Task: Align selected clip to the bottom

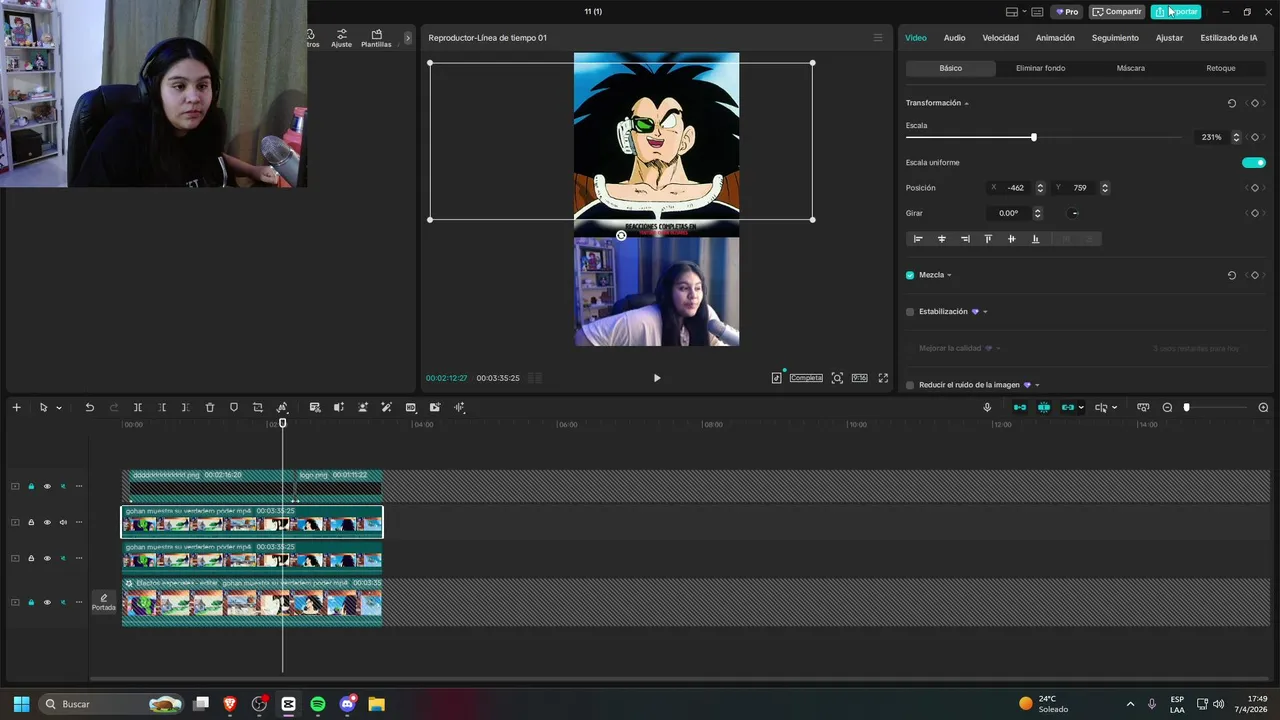Action: pos(1035,239)
